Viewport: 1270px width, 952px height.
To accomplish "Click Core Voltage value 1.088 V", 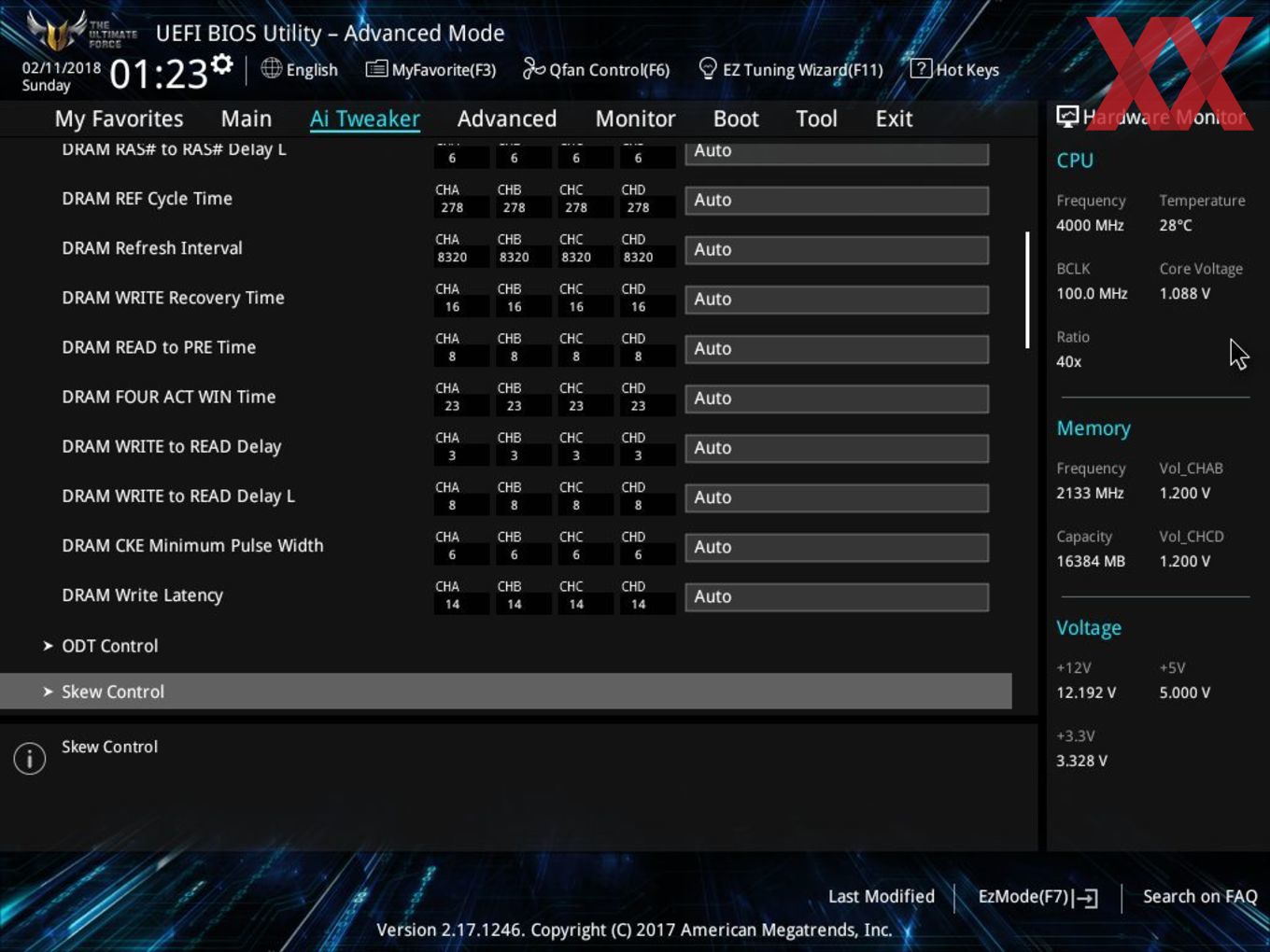I will (1184, 294).
